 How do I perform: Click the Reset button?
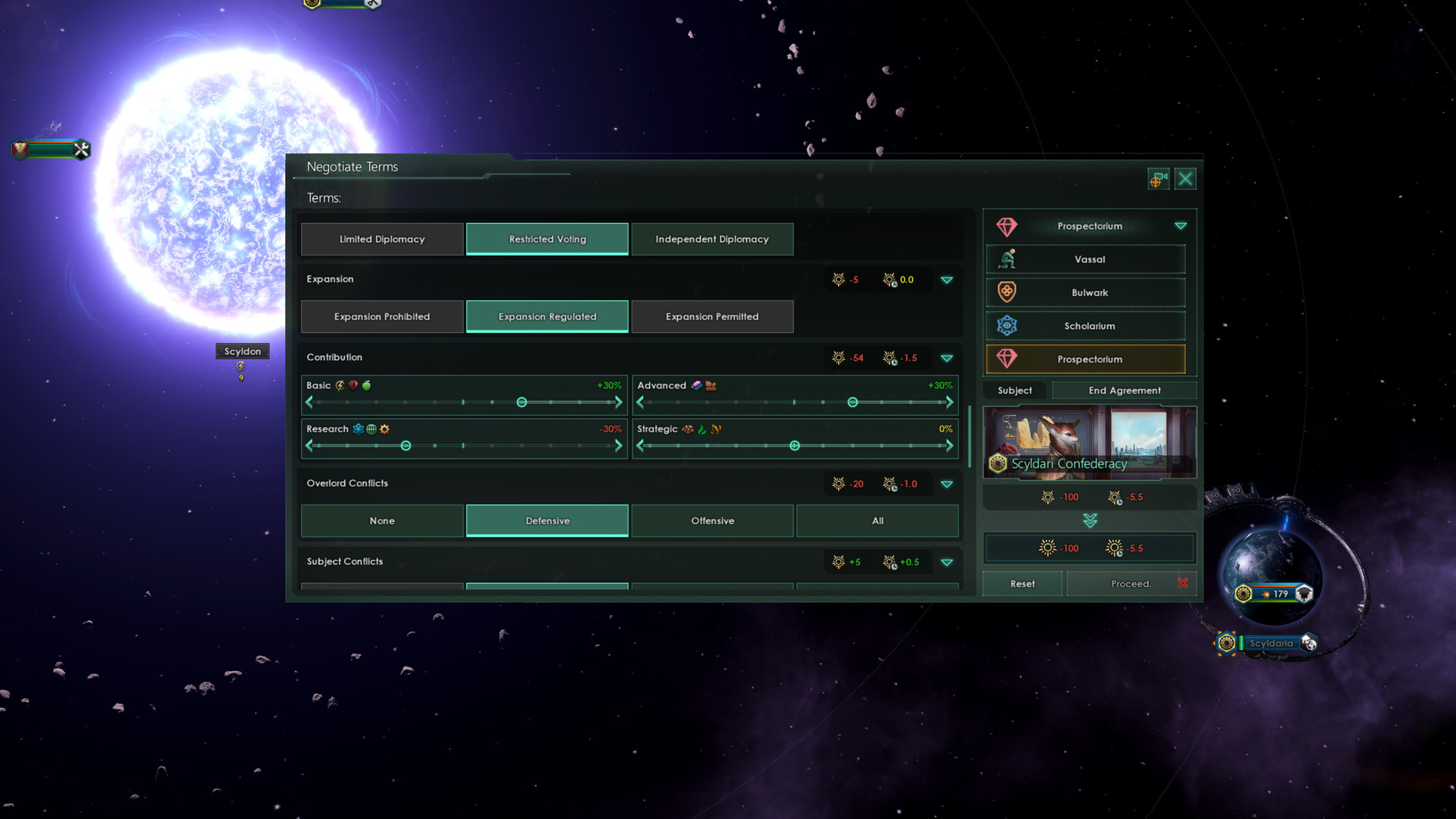pos(1022,583)
